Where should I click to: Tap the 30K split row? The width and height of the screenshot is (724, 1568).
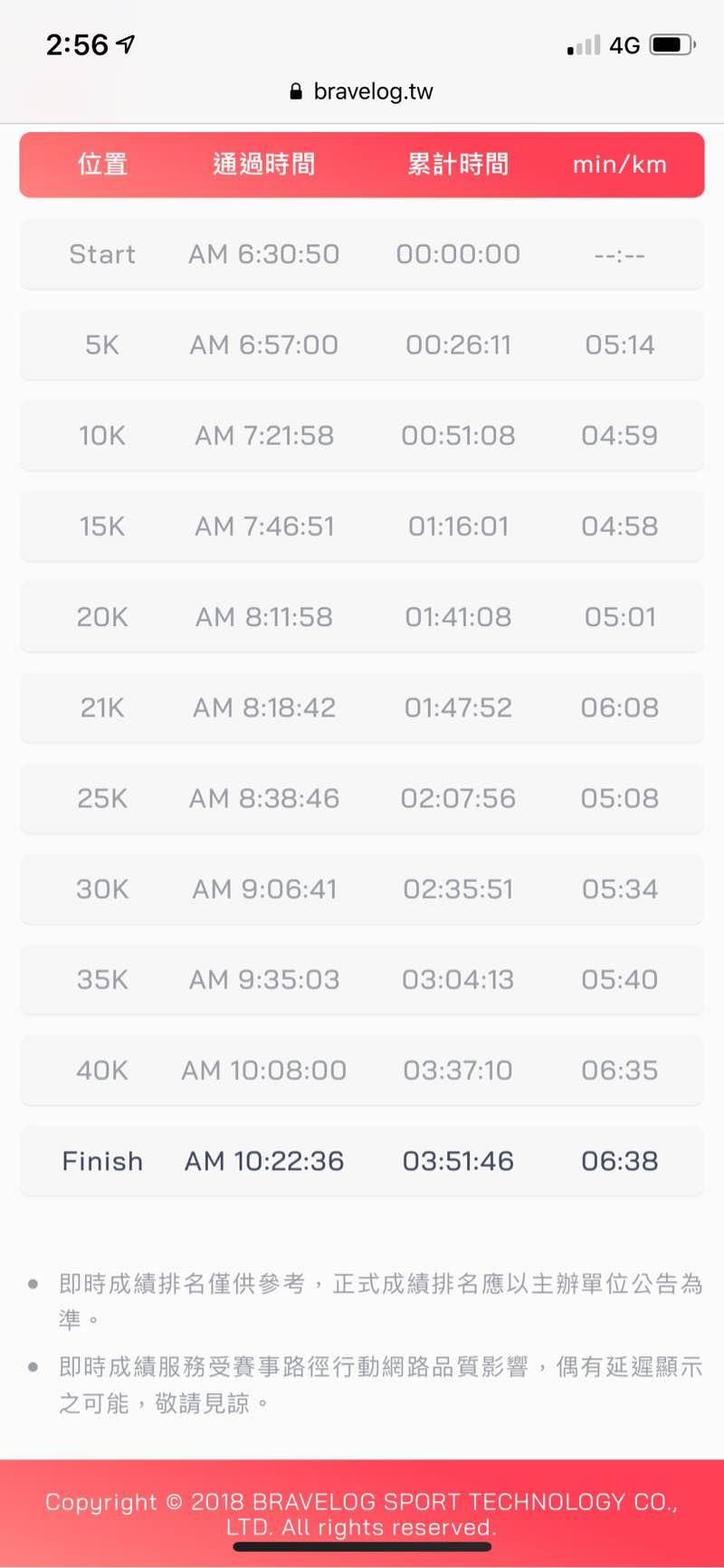pos(362,889)
